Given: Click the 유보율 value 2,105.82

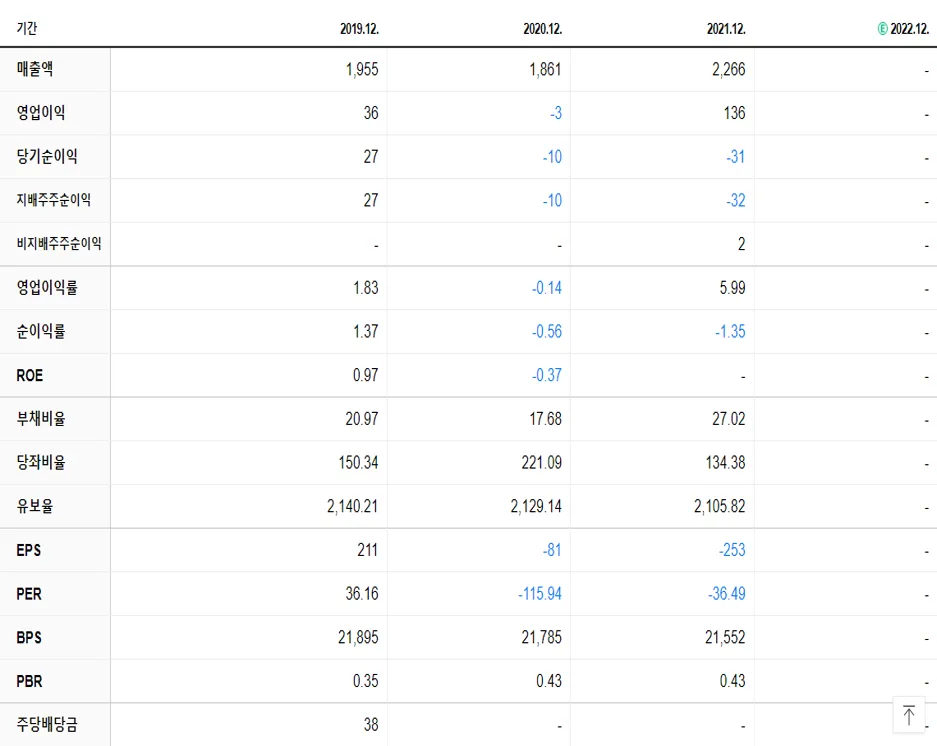Looking at the screenshot, I should 719,506.
